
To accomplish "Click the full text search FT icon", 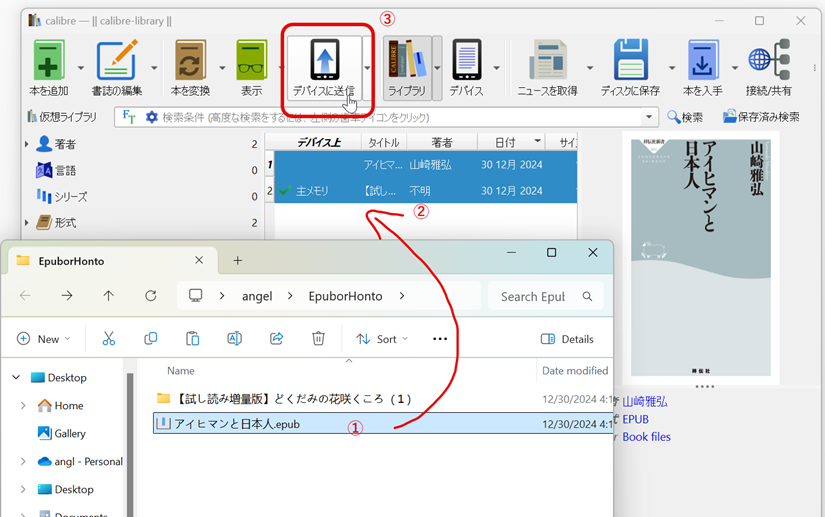I will pyautogui.click(x=128, y=117).
